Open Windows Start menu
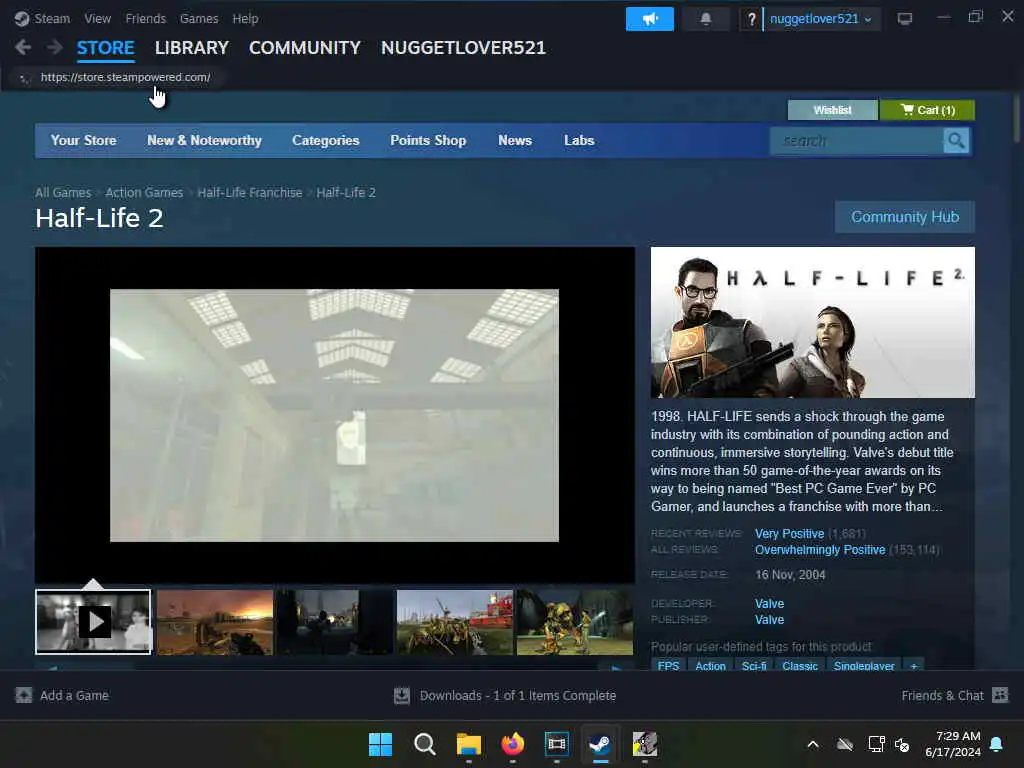 tap(380, 744)
